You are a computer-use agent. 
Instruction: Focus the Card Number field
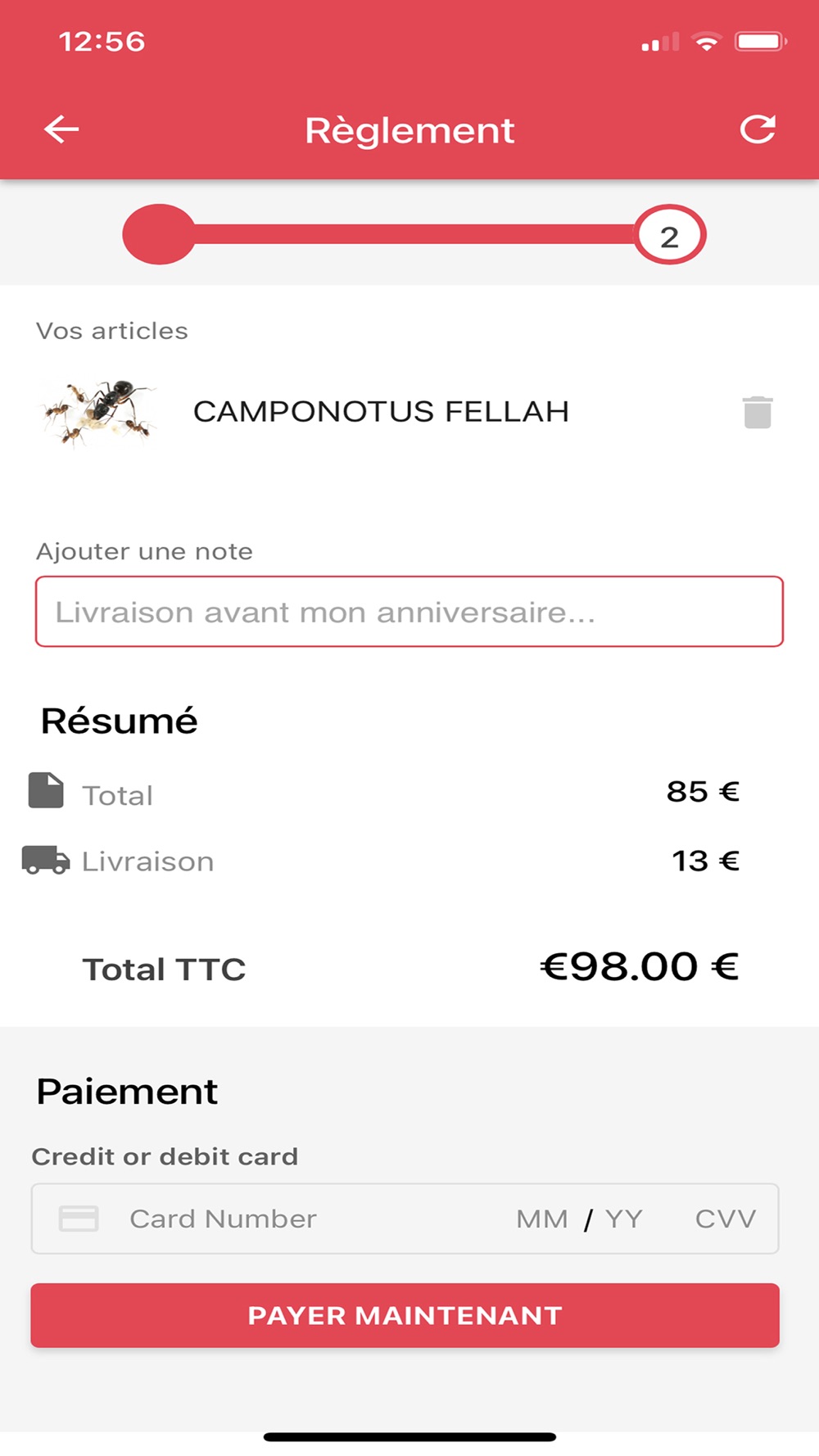(223, 1219)
